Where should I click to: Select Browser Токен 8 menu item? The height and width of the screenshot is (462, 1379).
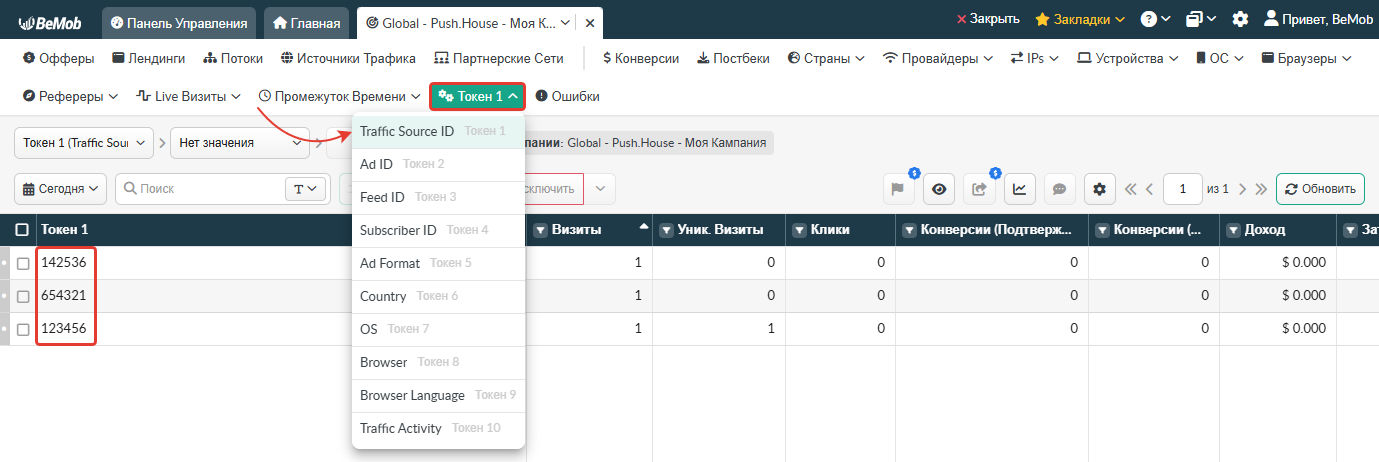click(x=438, y=362)
